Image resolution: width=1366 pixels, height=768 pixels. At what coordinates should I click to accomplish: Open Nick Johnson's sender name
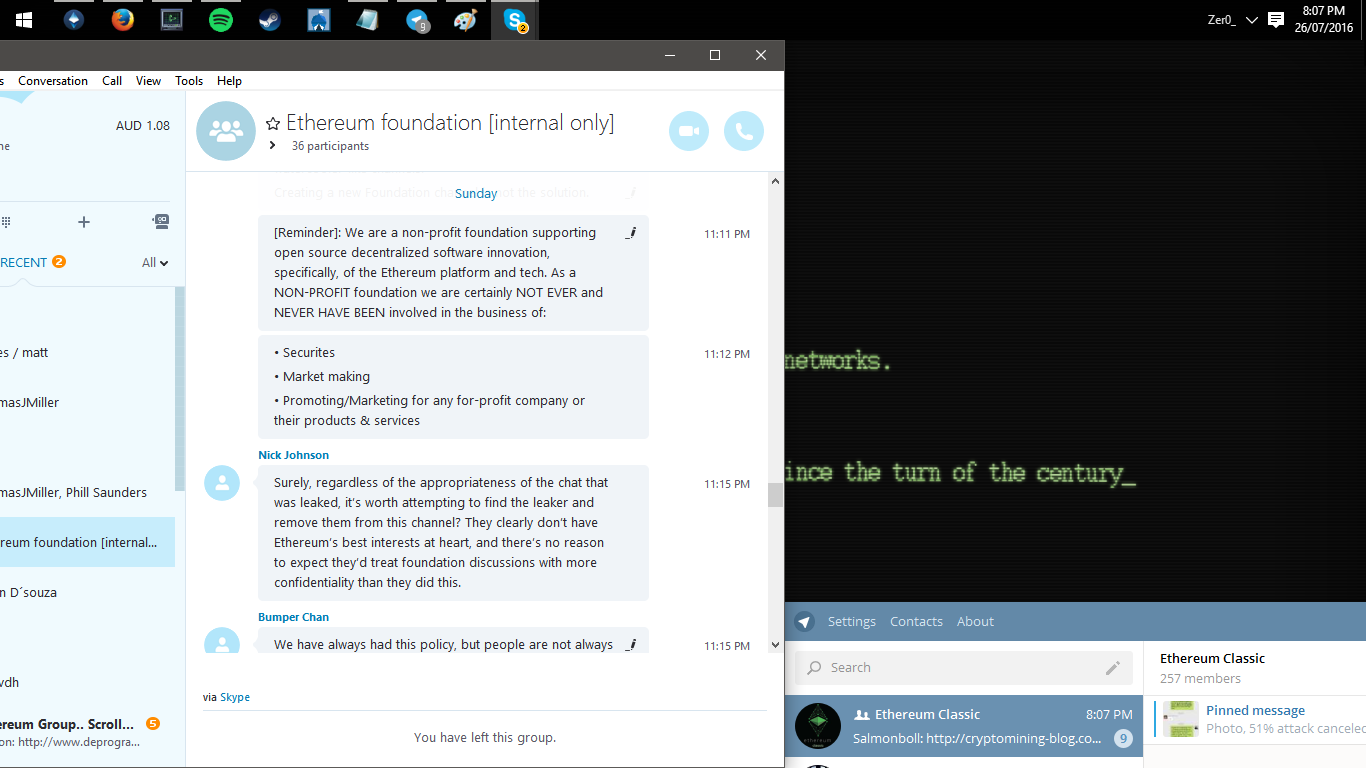point(294,455)
